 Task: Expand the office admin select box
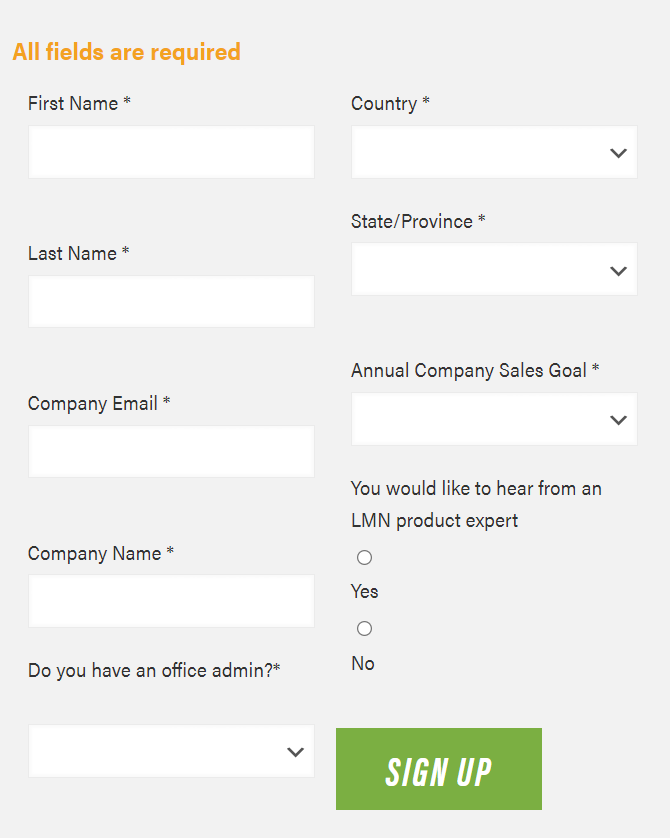tap(158, 751)
